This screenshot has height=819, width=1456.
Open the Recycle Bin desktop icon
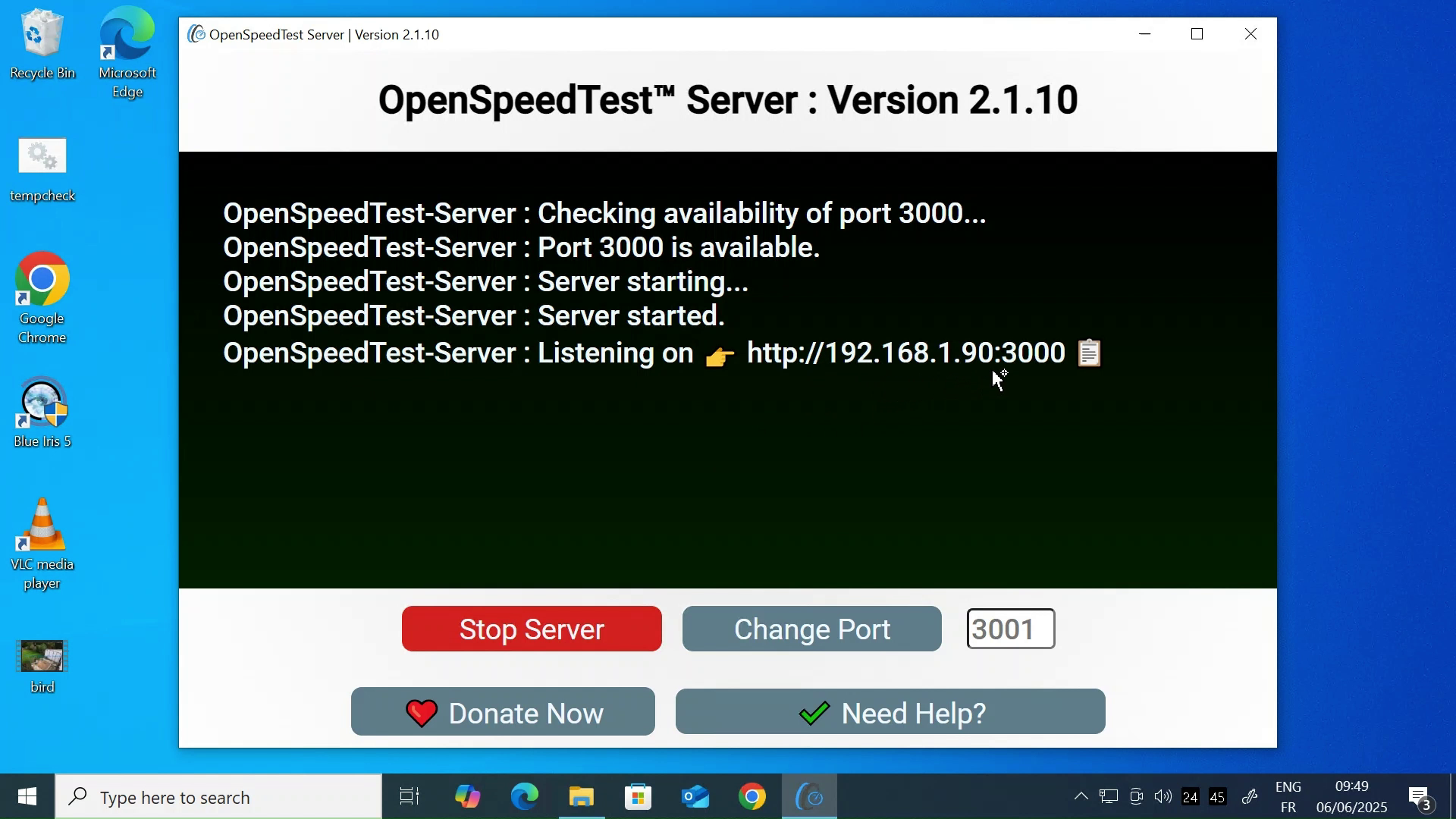tap(42, 44)
